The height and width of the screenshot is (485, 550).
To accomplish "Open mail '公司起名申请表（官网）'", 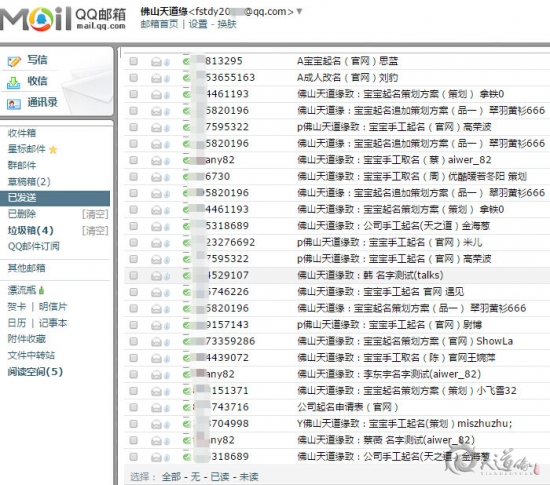I will (x=348, y=407).
